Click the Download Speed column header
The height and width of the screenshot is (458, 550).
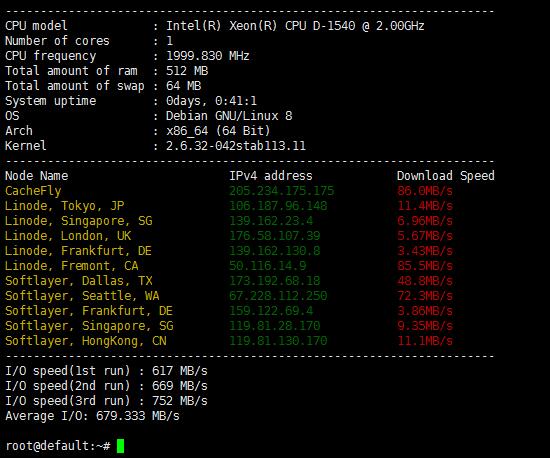point(445,176)
